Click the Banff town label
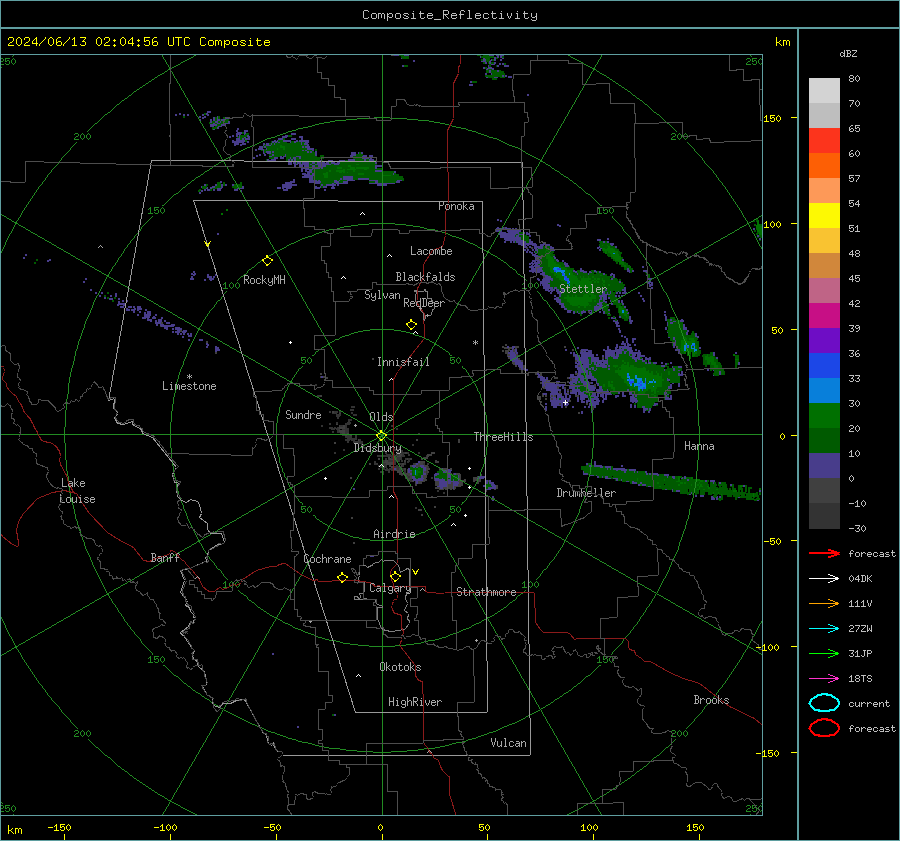 [x=165, y=557]
